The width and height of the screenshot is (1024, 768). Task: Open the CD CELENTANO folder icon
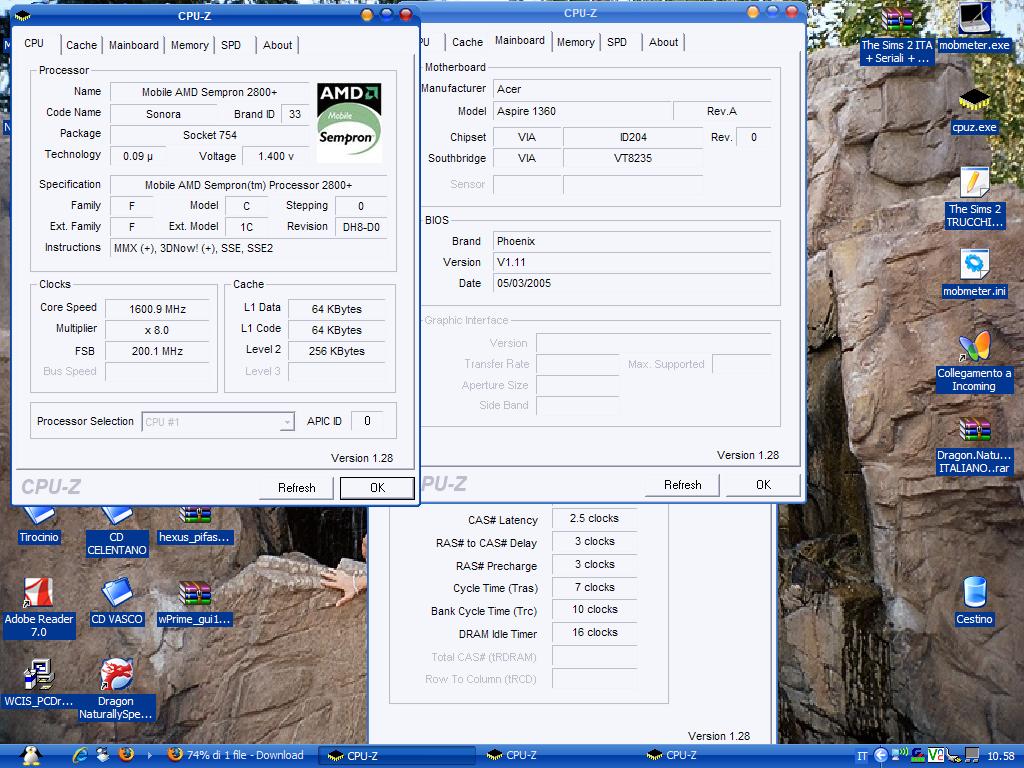point(117,532)
